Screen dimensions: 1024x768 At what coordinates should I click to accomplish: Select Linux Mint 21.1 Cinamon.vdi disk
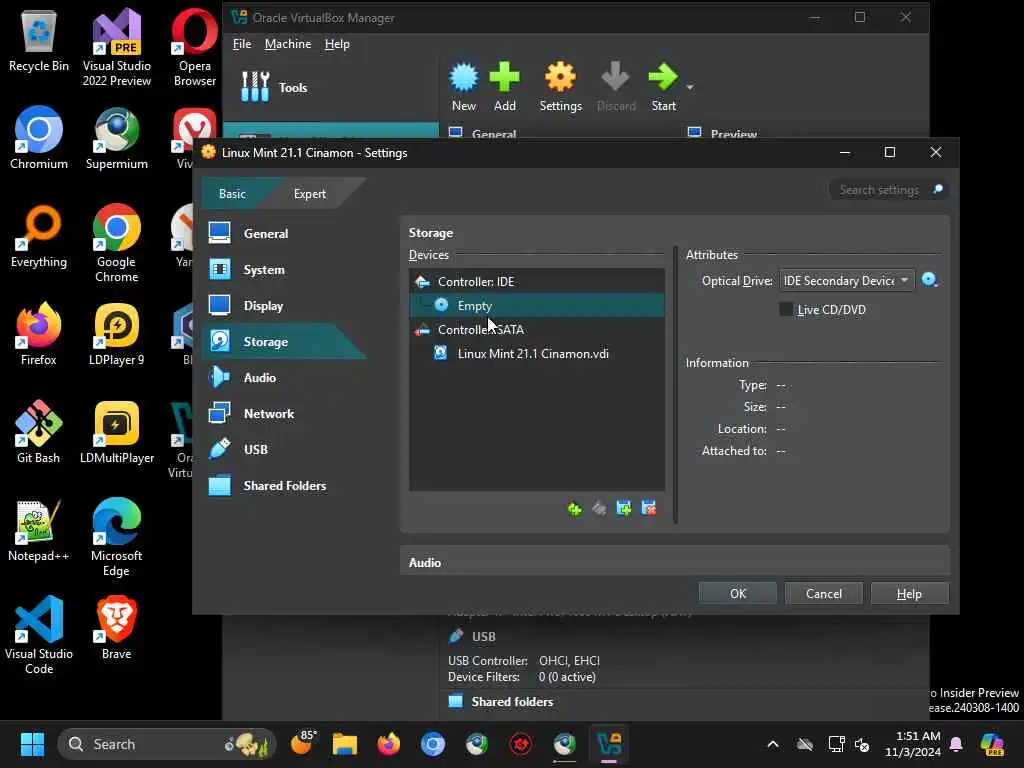click(537, 353)
